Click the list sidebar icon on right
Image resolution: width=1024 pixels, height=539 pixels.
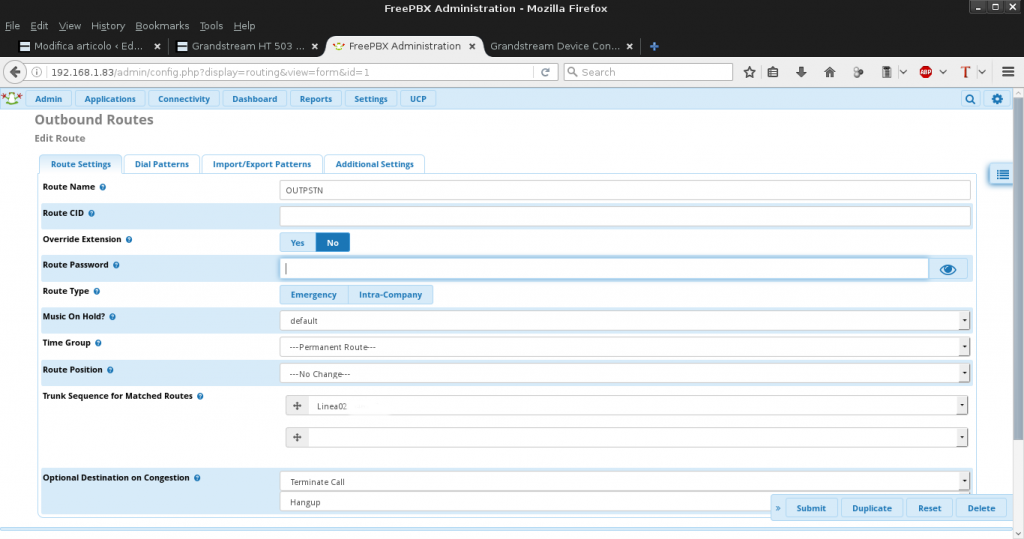tap(1001, 175)
